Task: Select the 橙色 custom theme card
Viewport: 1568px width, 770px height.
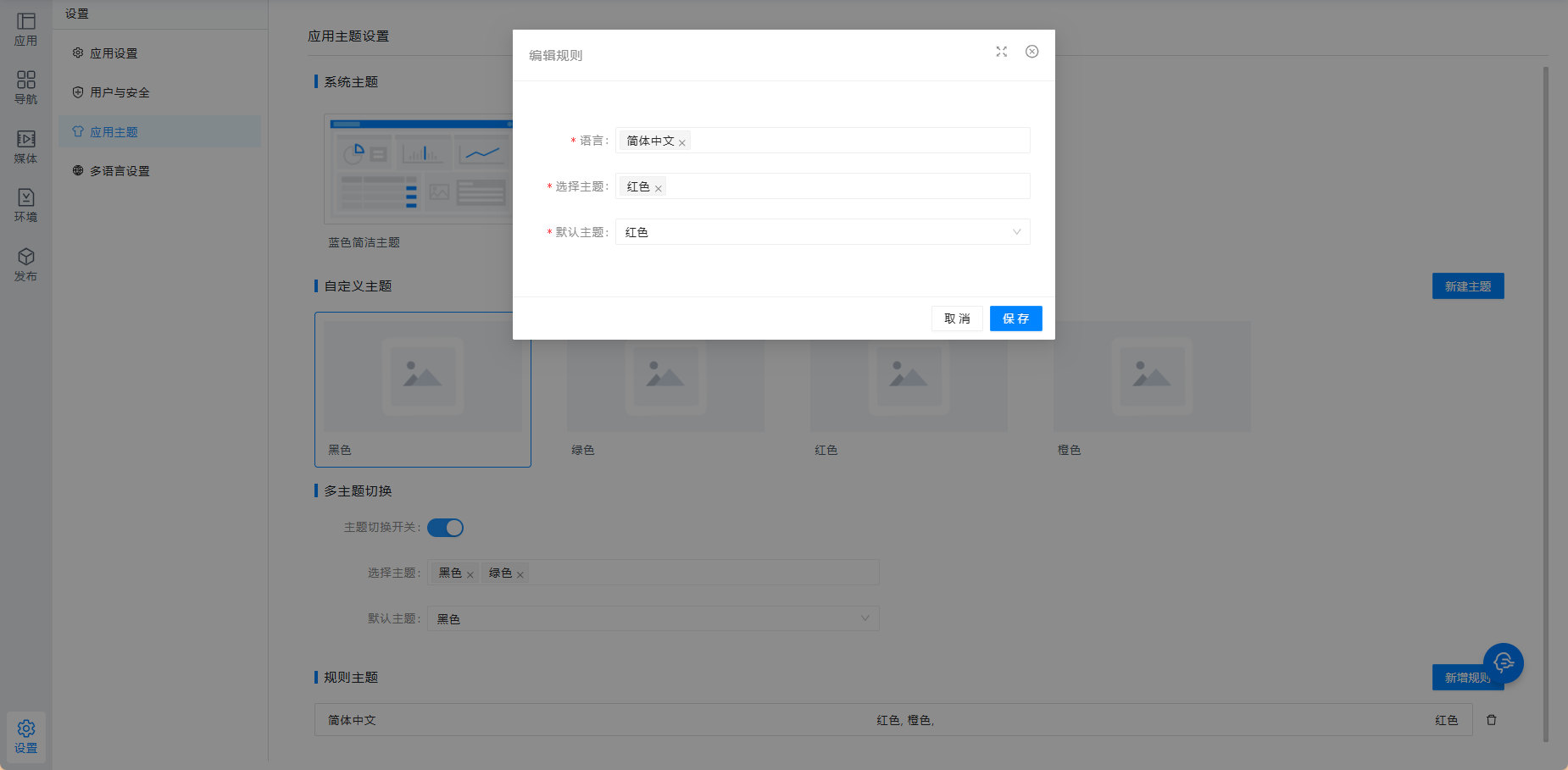Action: (1152, 390)
